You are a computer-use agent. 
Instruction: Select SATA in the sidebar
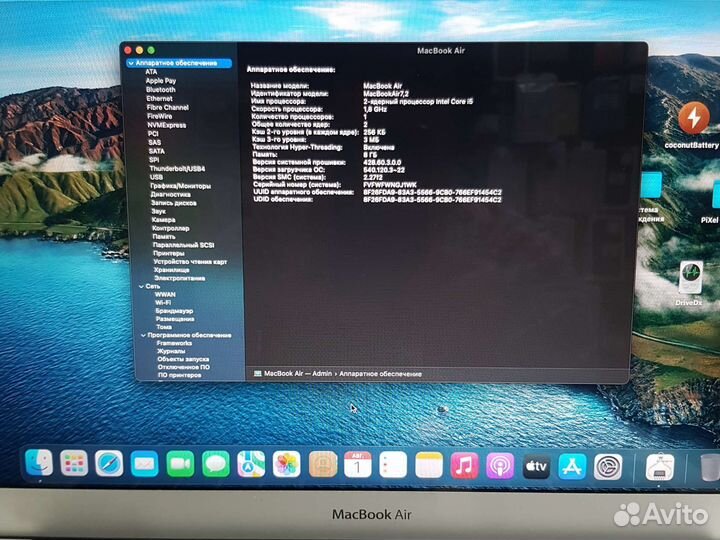tap(157, 151)
